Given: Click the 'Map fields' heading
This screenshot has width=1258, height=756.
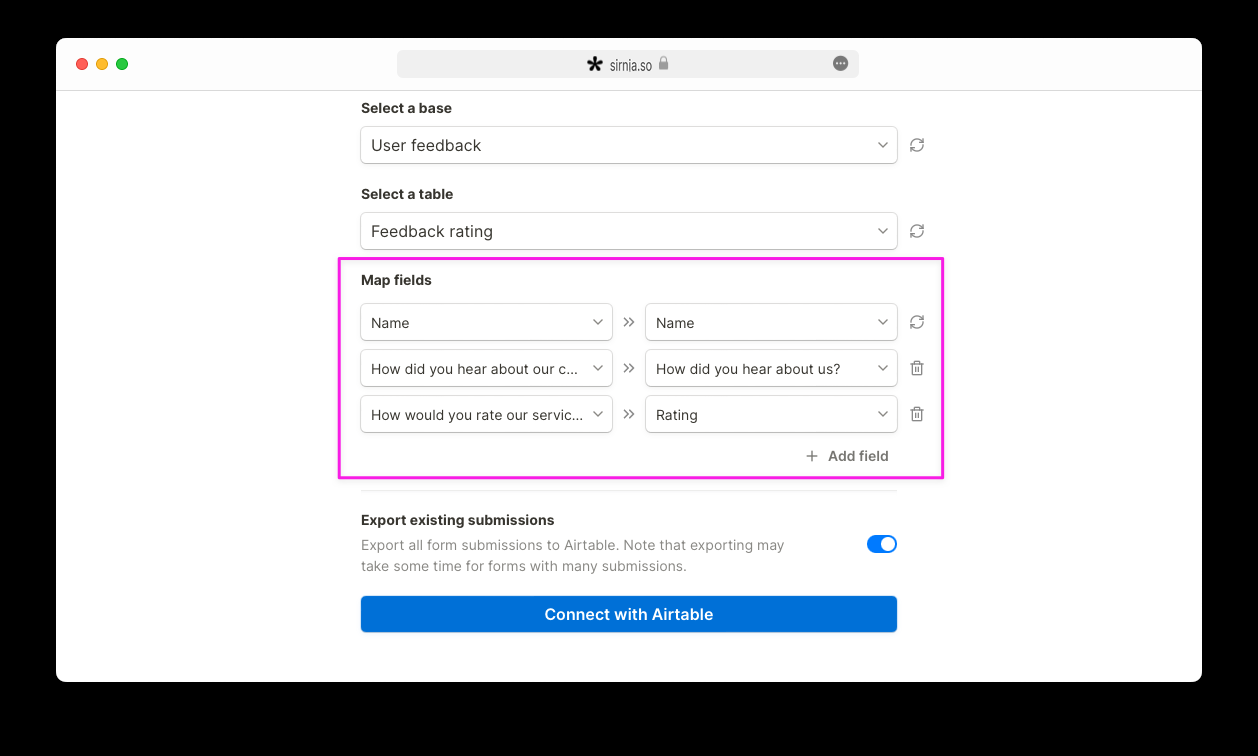Looking at the screenshot, I should (396, 280).
